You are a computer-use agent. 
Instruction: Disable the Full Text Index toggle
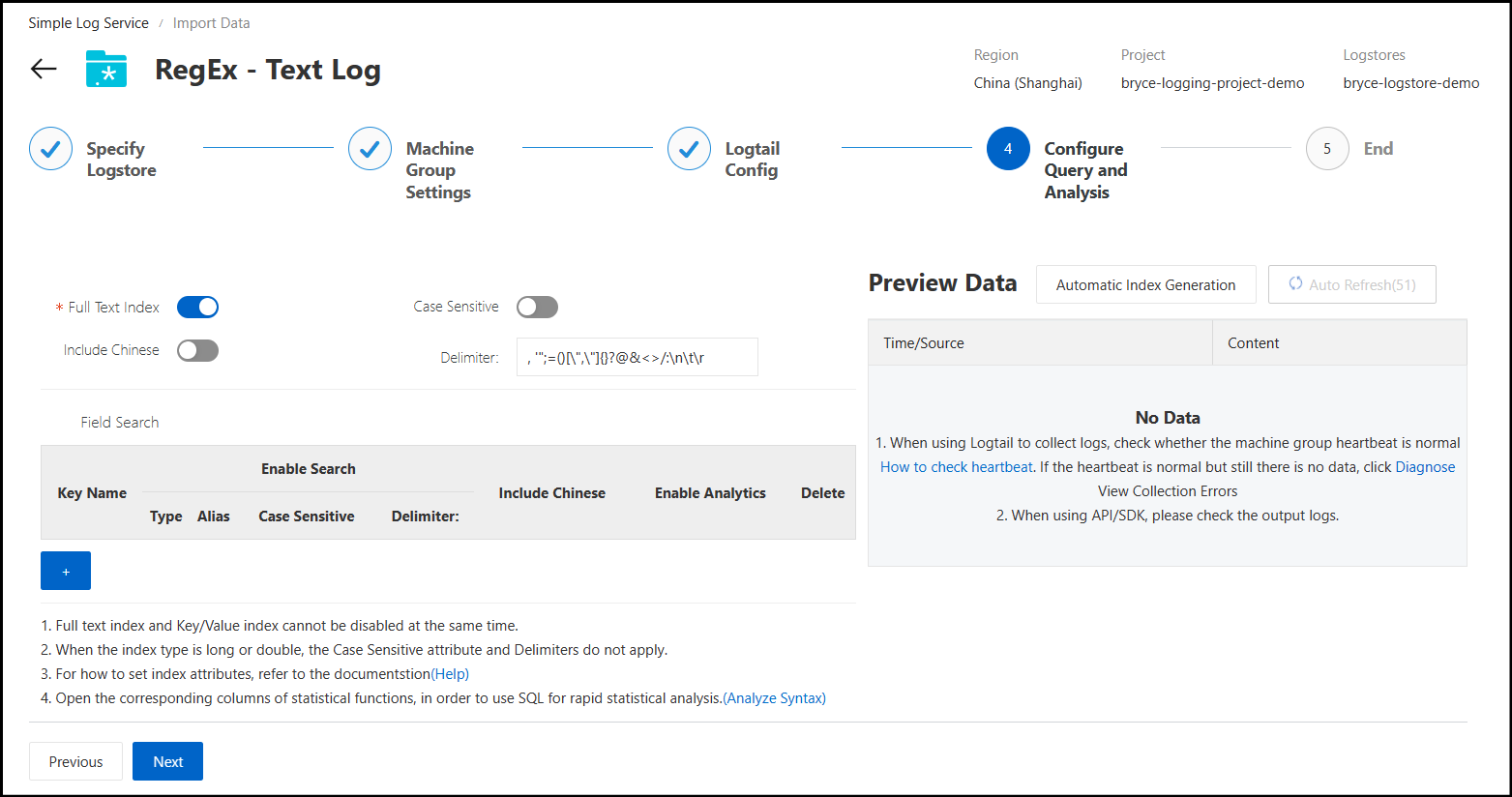(197, 308)
